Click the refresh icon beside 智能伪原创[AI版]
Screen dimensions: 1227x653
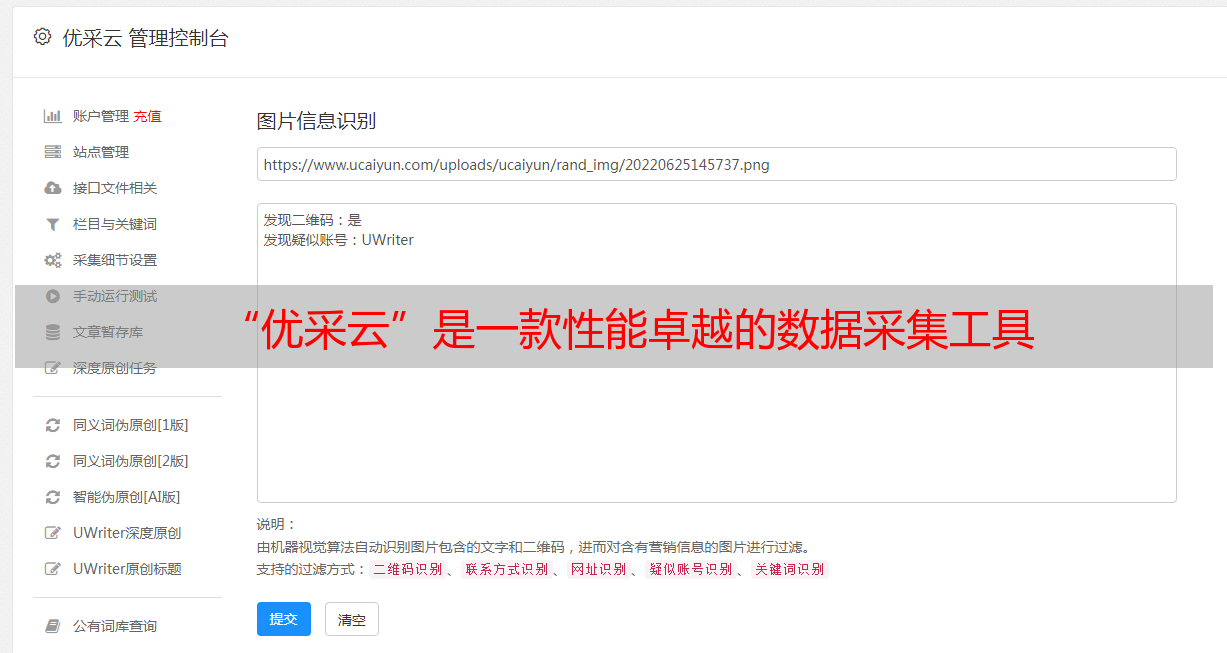pos(53,497)
